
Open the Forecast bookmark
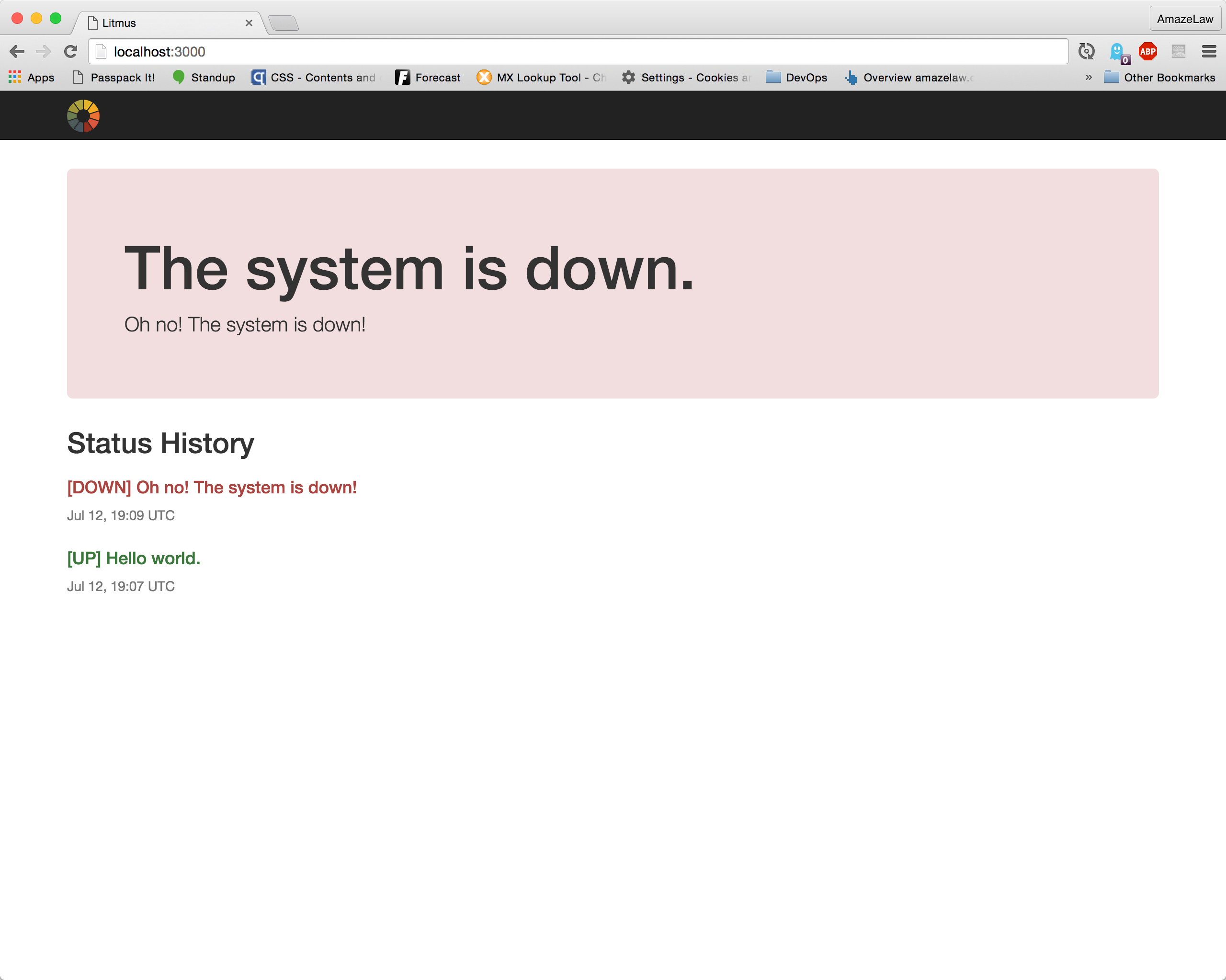[428, 77]
